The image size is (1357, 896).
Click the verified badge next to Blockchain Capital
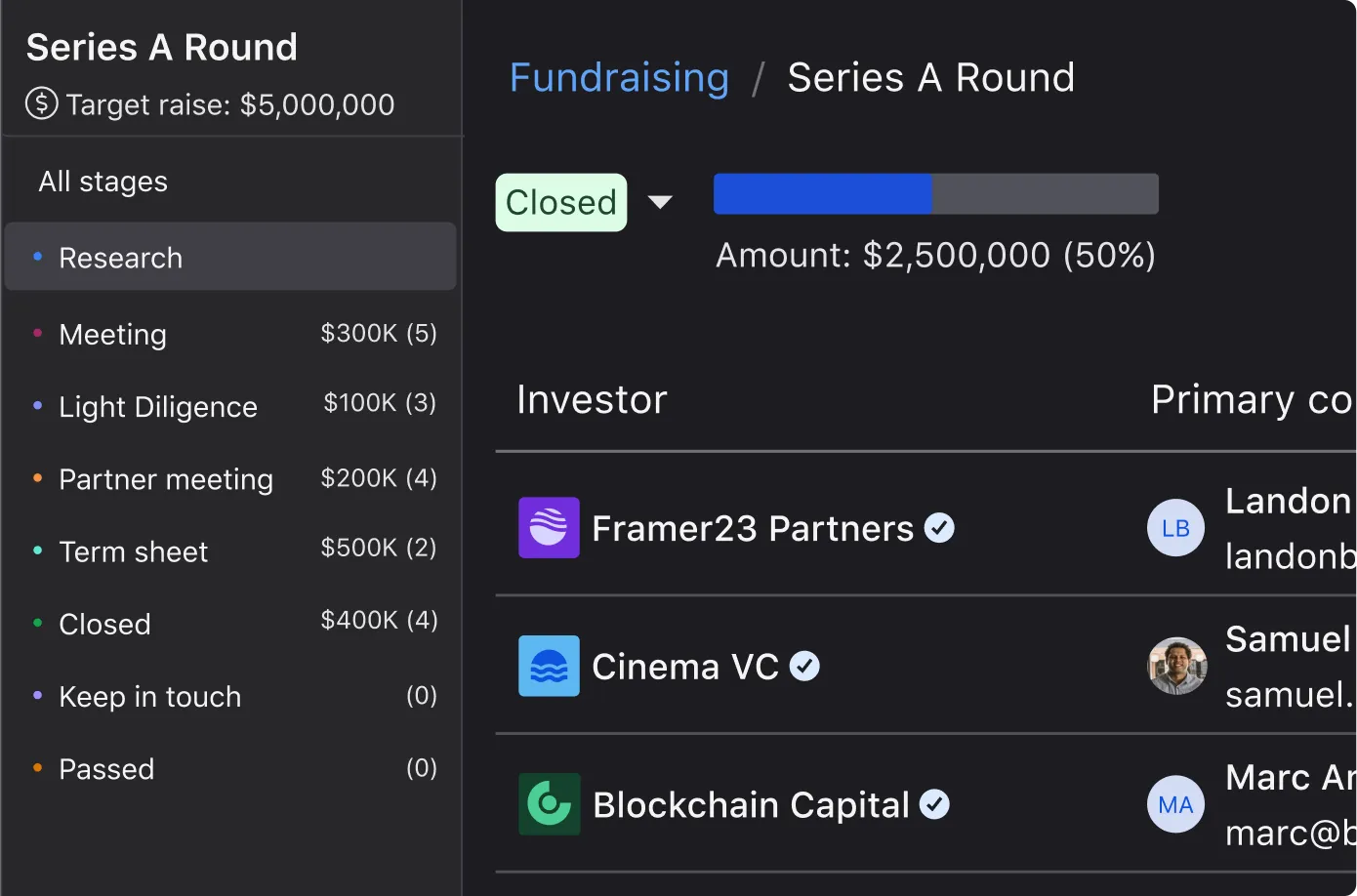(934, 804)
